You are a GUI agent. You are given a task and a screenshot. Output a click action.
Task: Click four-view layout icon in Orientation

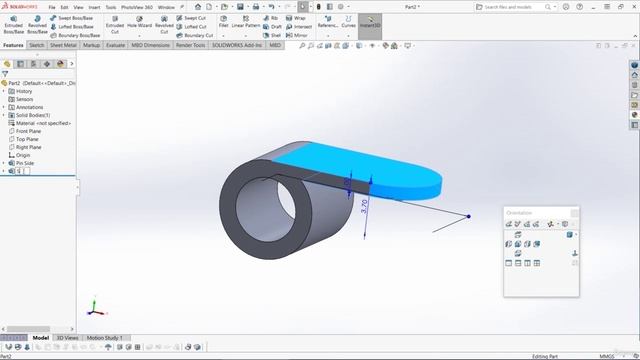pos(537,263)
